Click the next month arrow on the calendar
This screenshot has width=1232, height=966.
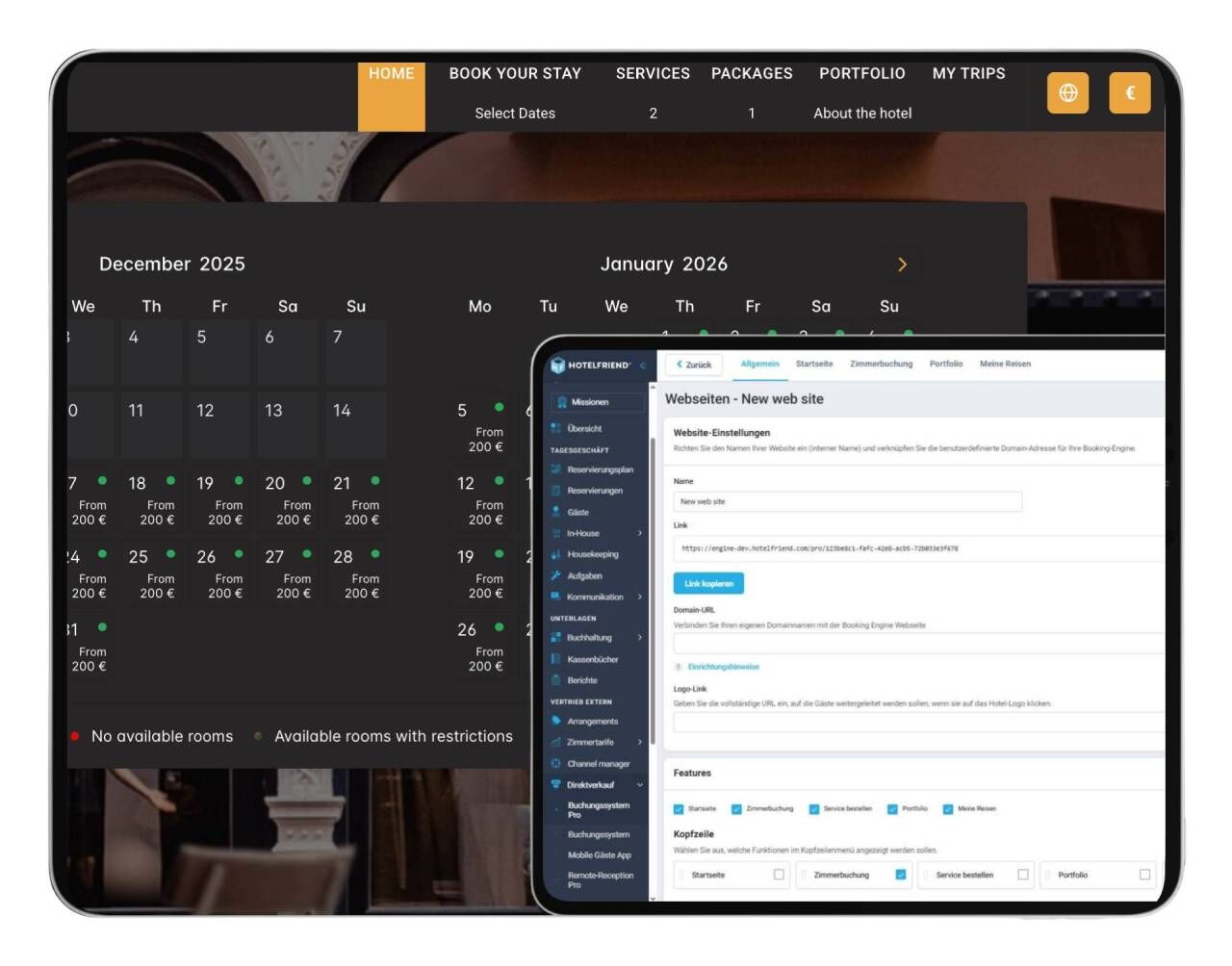902,264
